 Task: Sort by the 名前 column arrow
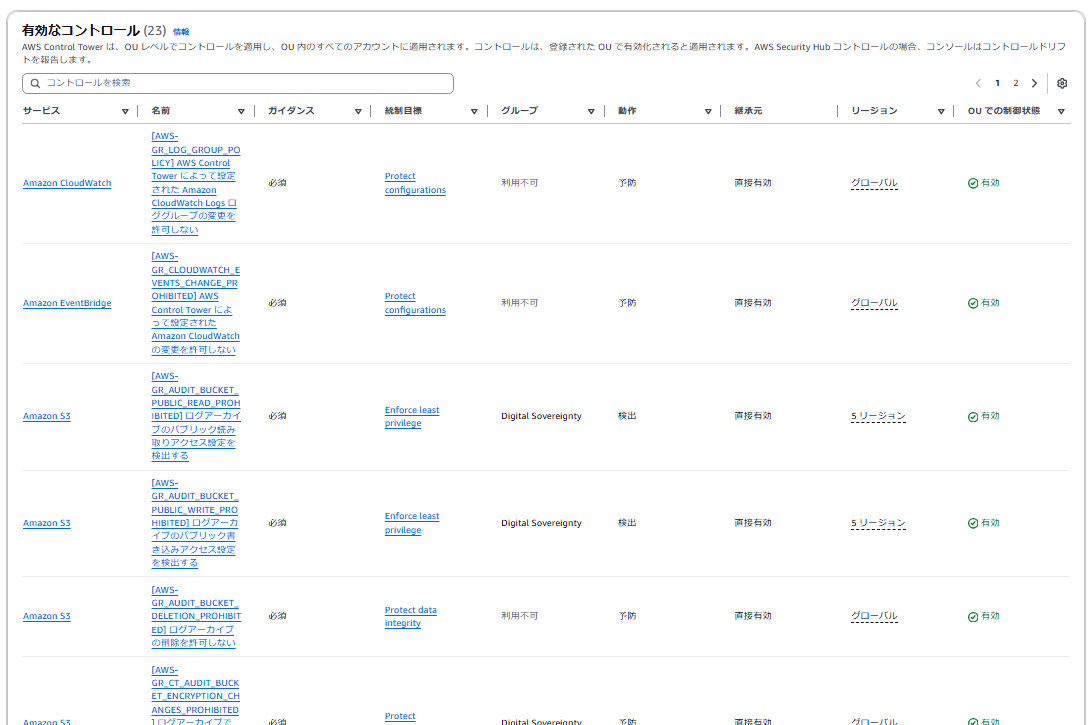point(241,111)
